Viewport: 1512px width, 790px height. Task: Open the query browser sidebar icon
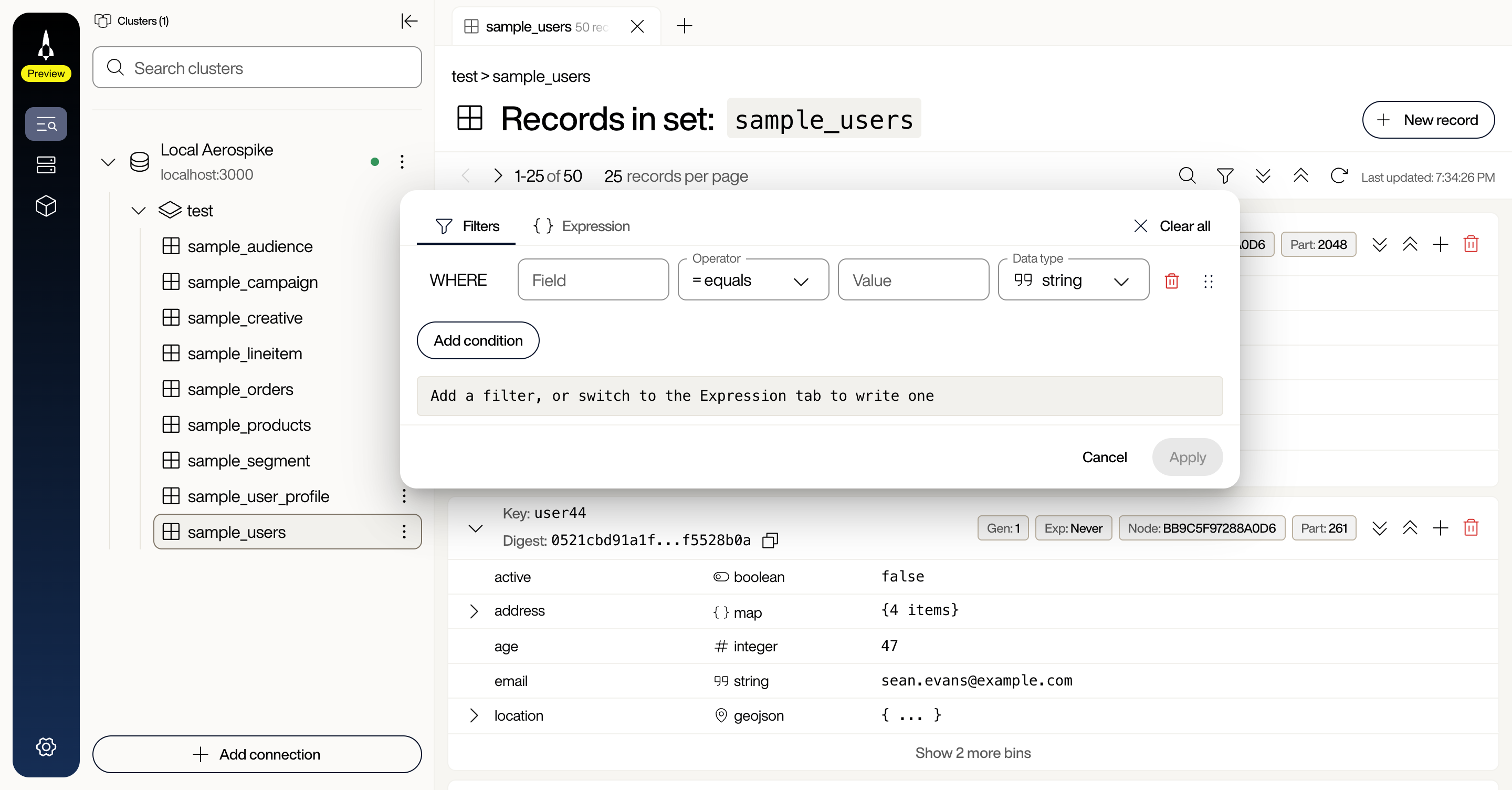46,124
